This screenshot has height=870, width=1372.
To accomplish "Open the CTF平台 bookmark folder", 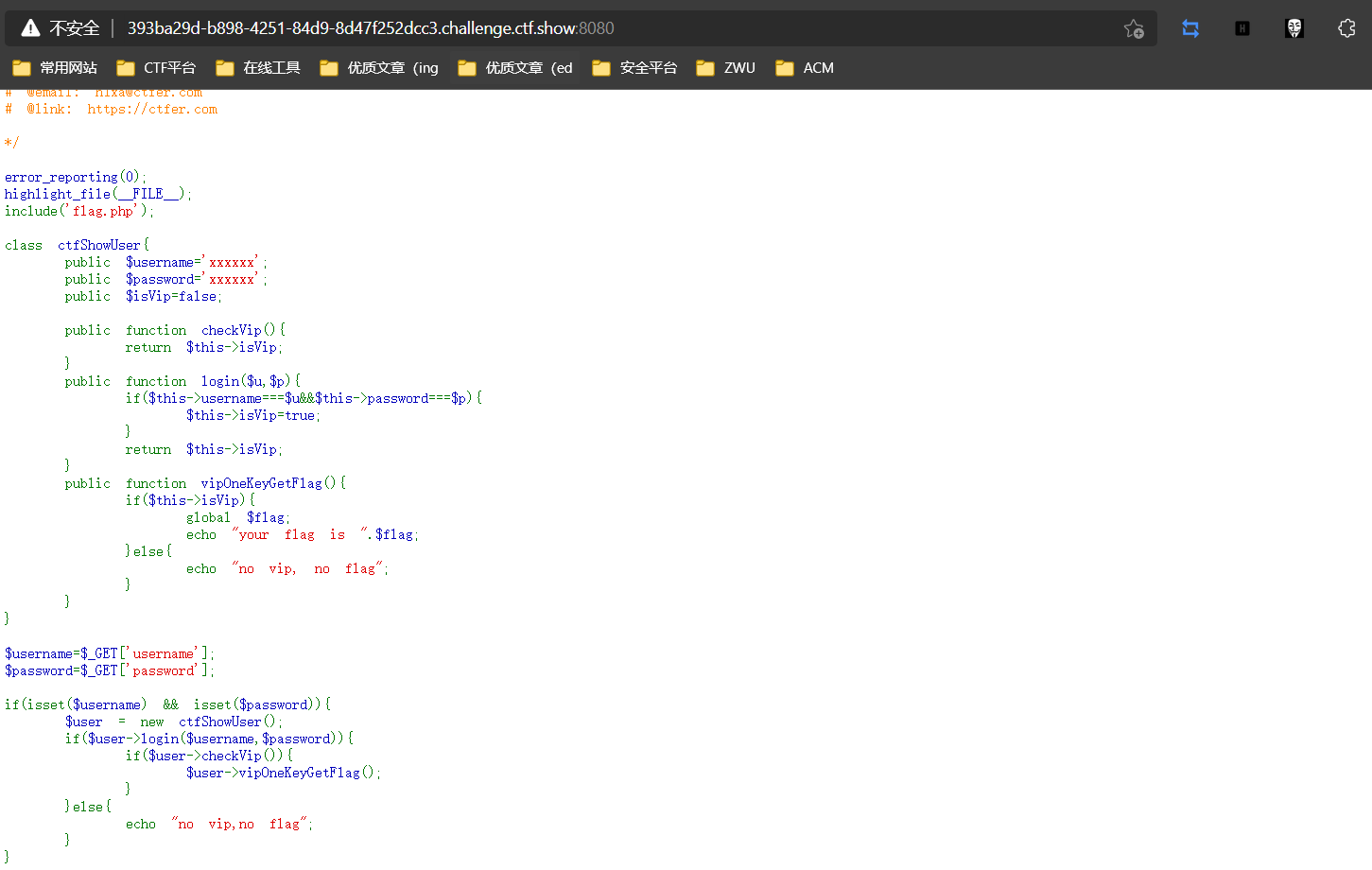I will [156, 68].
